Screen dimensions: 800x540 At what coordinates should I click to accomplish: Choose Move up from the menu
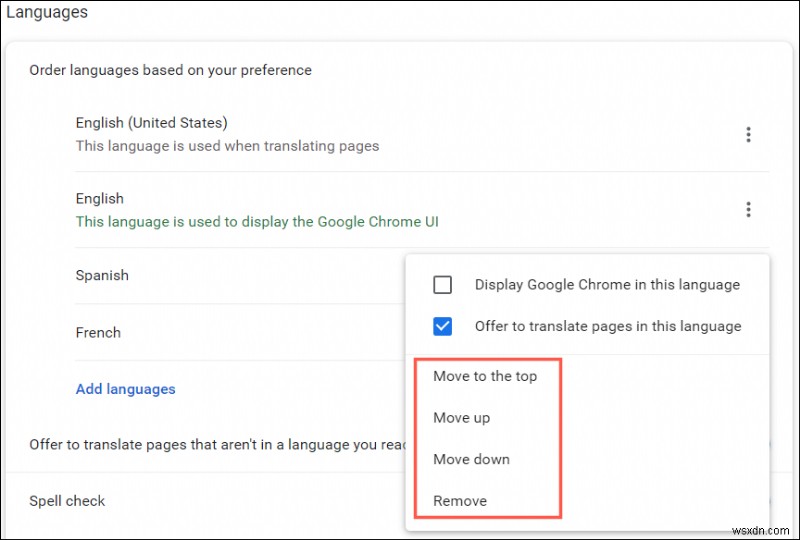point(461,418)
